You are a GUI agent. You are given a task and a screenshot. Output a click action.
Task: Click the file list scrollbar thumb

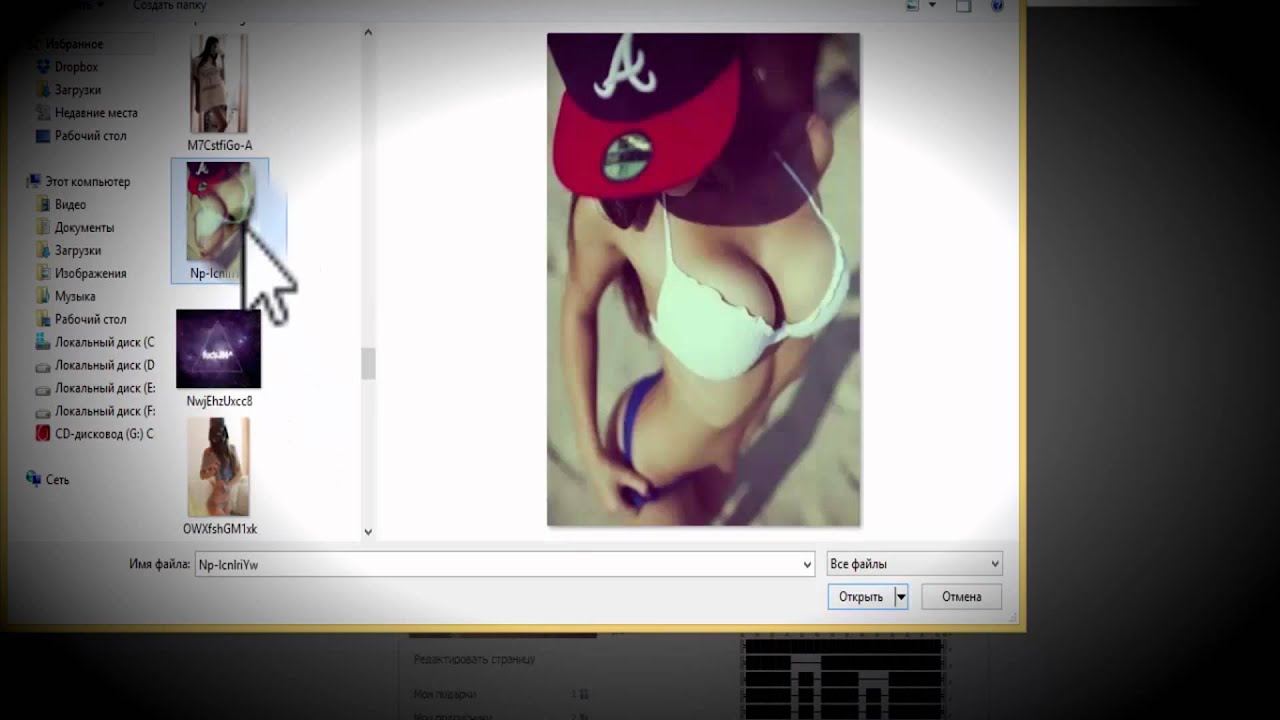[x=368, y=364]
